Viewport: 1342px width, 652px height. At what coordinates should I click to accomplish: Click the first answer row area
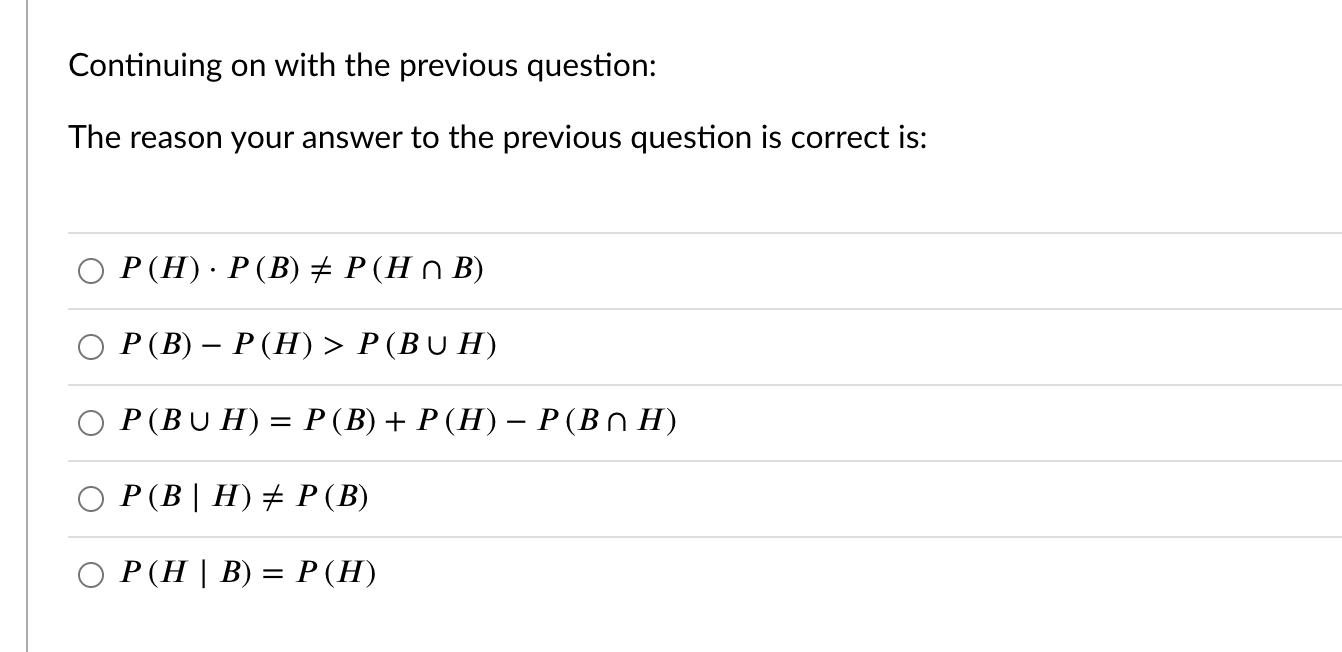(x=600, y=269)
